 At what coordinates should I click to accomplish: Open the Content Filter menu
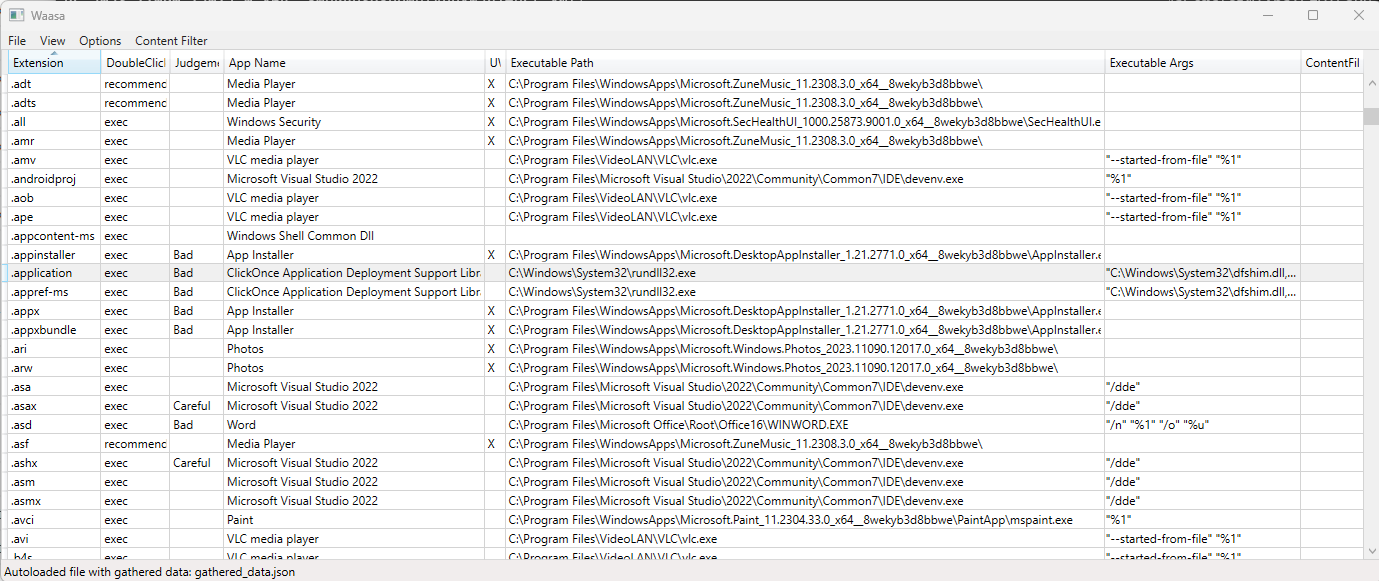tap(171, 41)
